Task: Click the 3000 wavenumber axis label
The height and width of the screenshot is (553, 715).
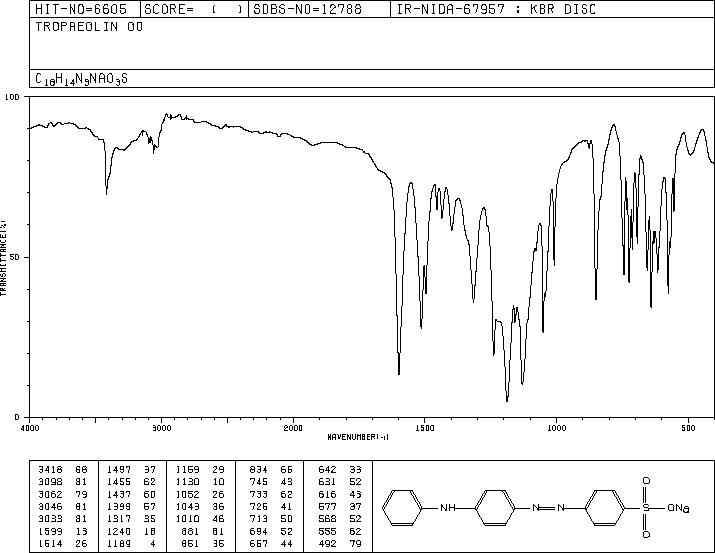Action: click(161, 428)
